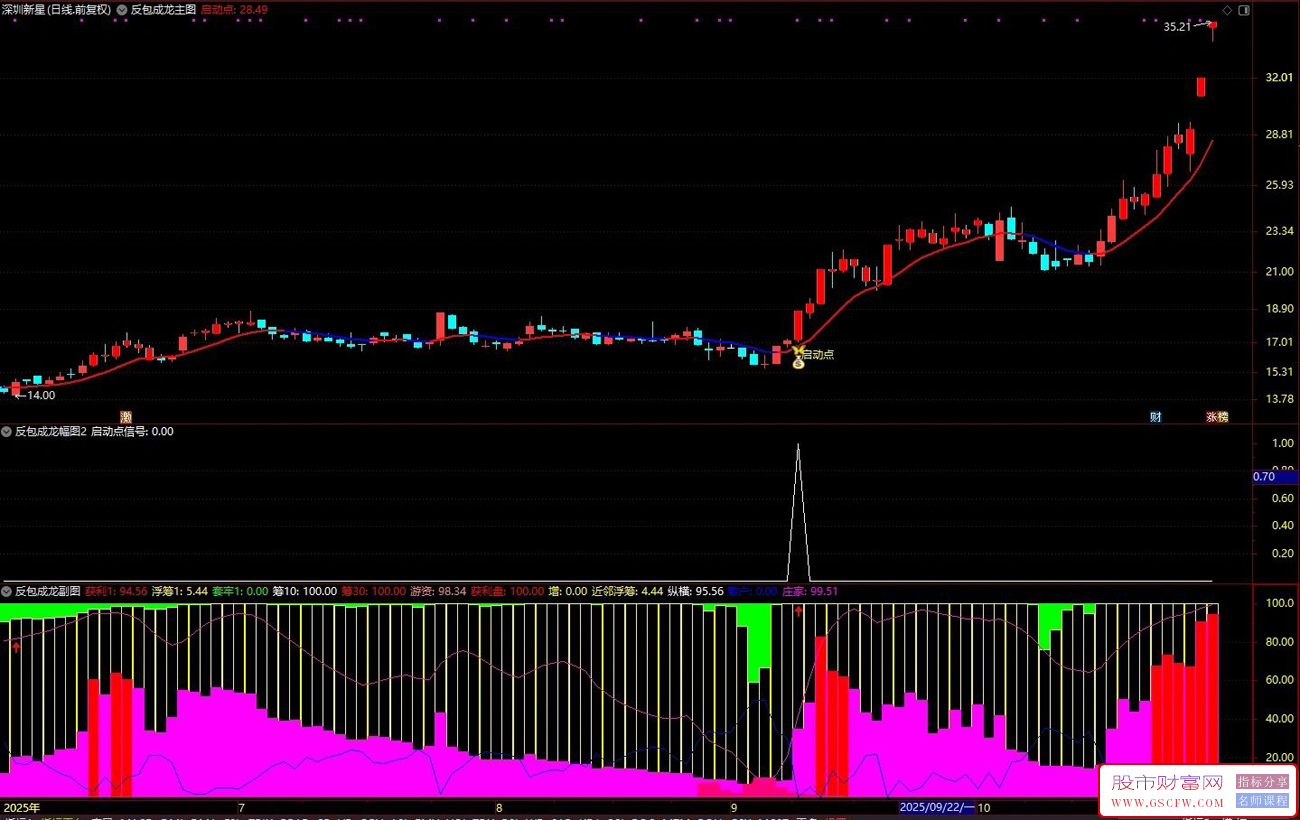Click the 散户: 0.00 readout
The height and width of the screenshot is (820, 1300).
pos(753,591)
